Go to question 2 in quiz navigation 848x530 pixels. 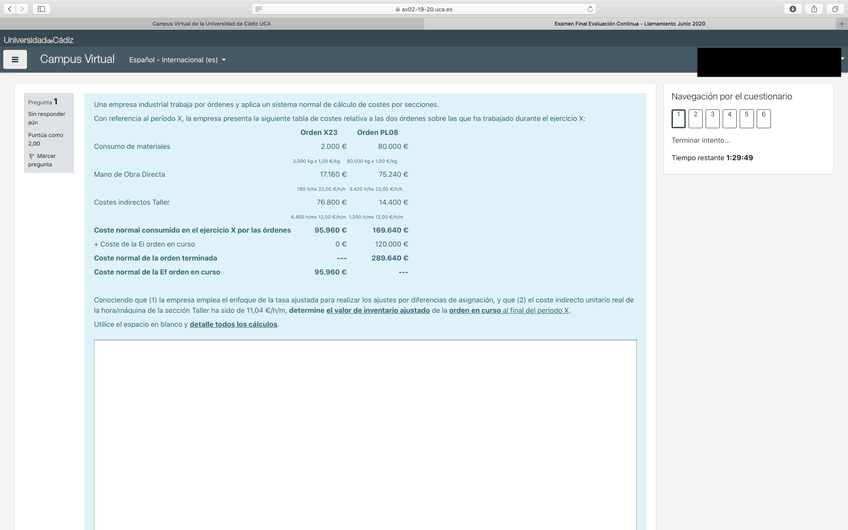pyautogui.click(x=696, y=119)
